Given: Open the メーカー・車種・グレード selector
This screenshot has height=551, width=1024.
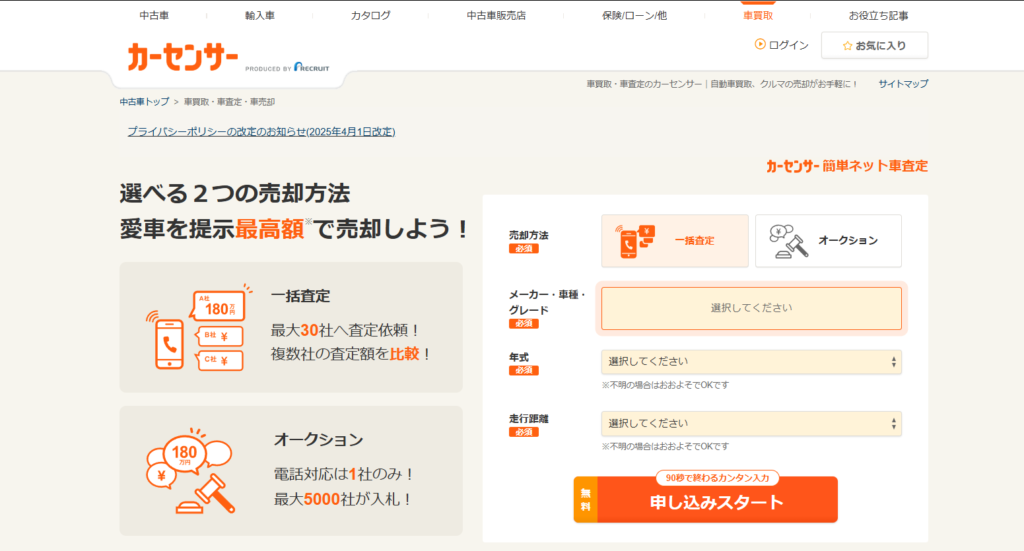Looking at the screenshot, I should tap(751, 308).
